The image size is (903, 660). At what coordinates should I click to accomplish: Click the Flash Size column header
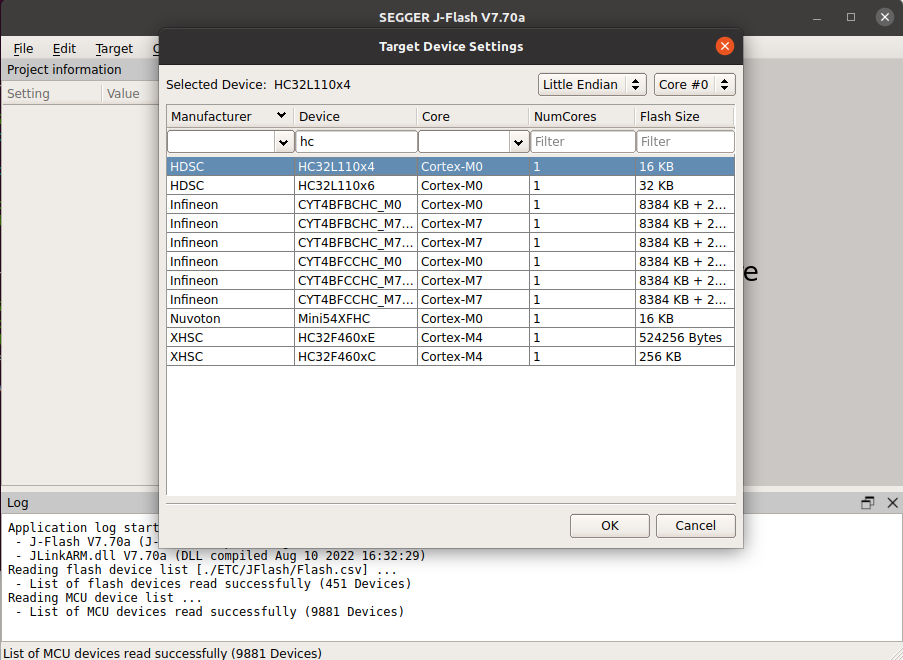click(685, 116)
